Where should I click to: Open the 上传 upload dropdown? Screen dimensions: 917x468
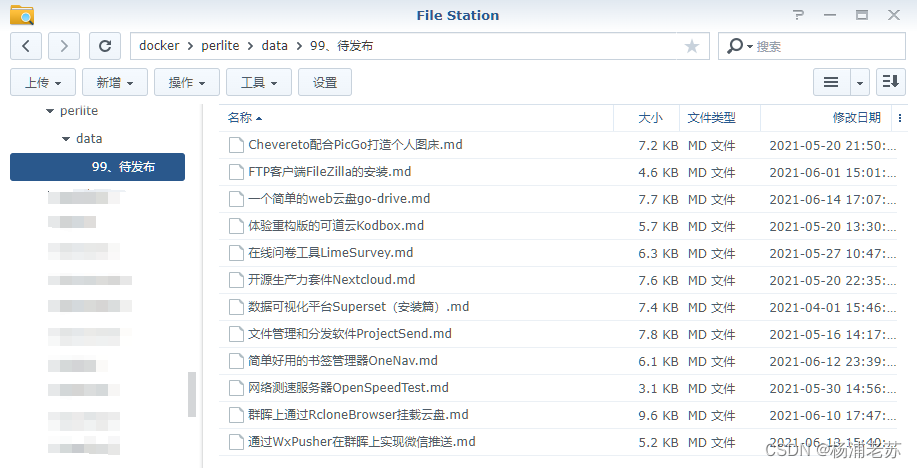tap(43, 82)
